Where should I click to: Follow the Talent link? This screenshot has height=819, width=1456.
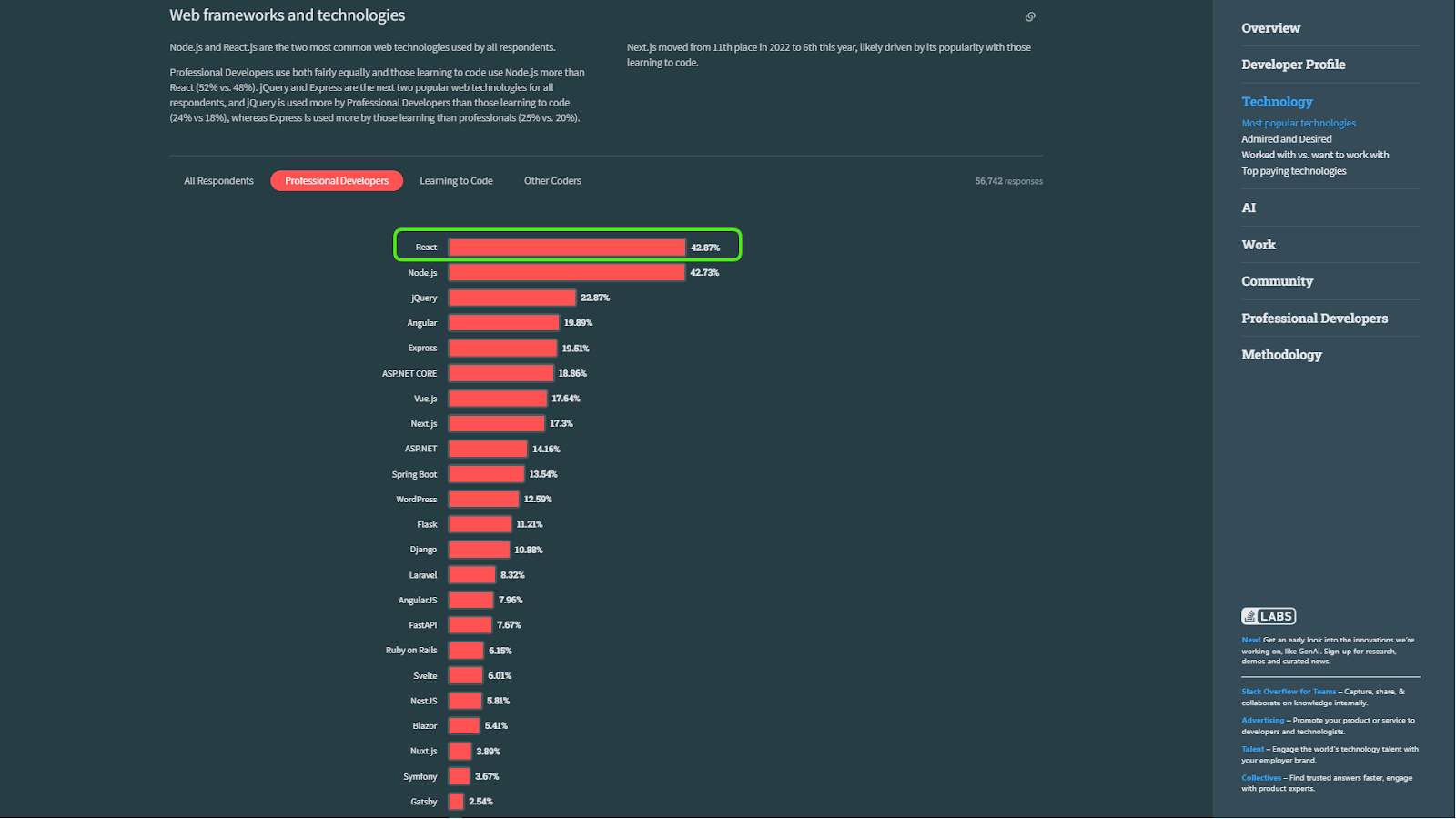pos(1253,749)
